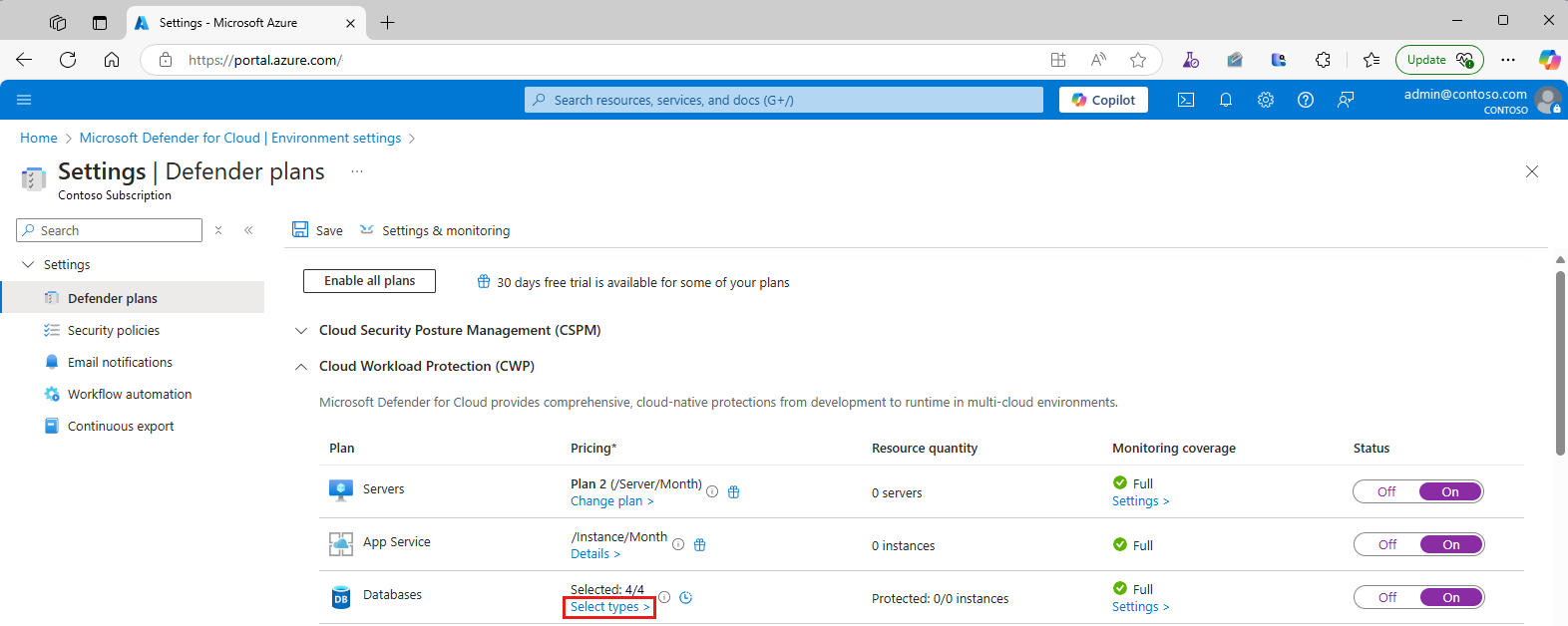Turn Servers plan status Off

[1386, 491]
